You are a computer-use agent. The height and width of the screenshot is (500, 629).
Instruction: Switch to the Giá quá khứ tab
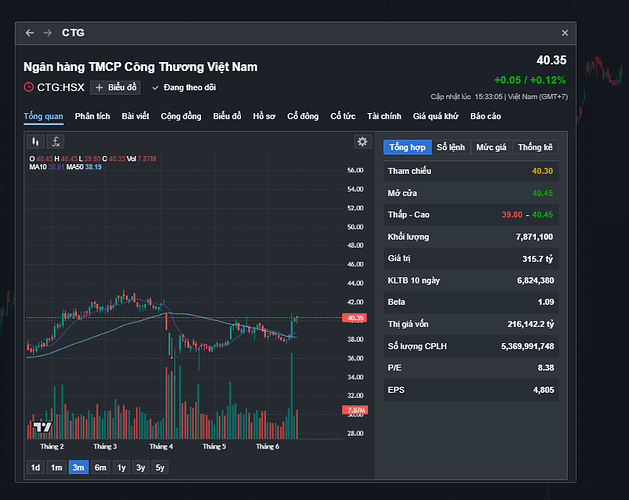pos(436,116)
